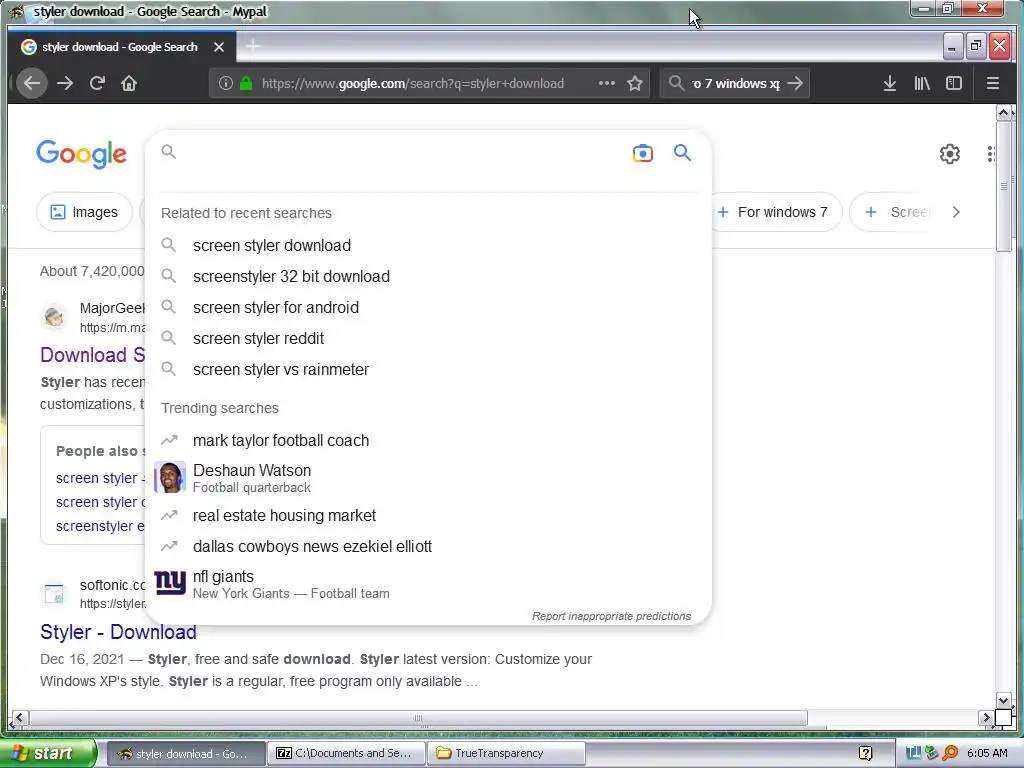Go back to the previous page
This screenshot has height=768, width=1024.
point(31,84)
